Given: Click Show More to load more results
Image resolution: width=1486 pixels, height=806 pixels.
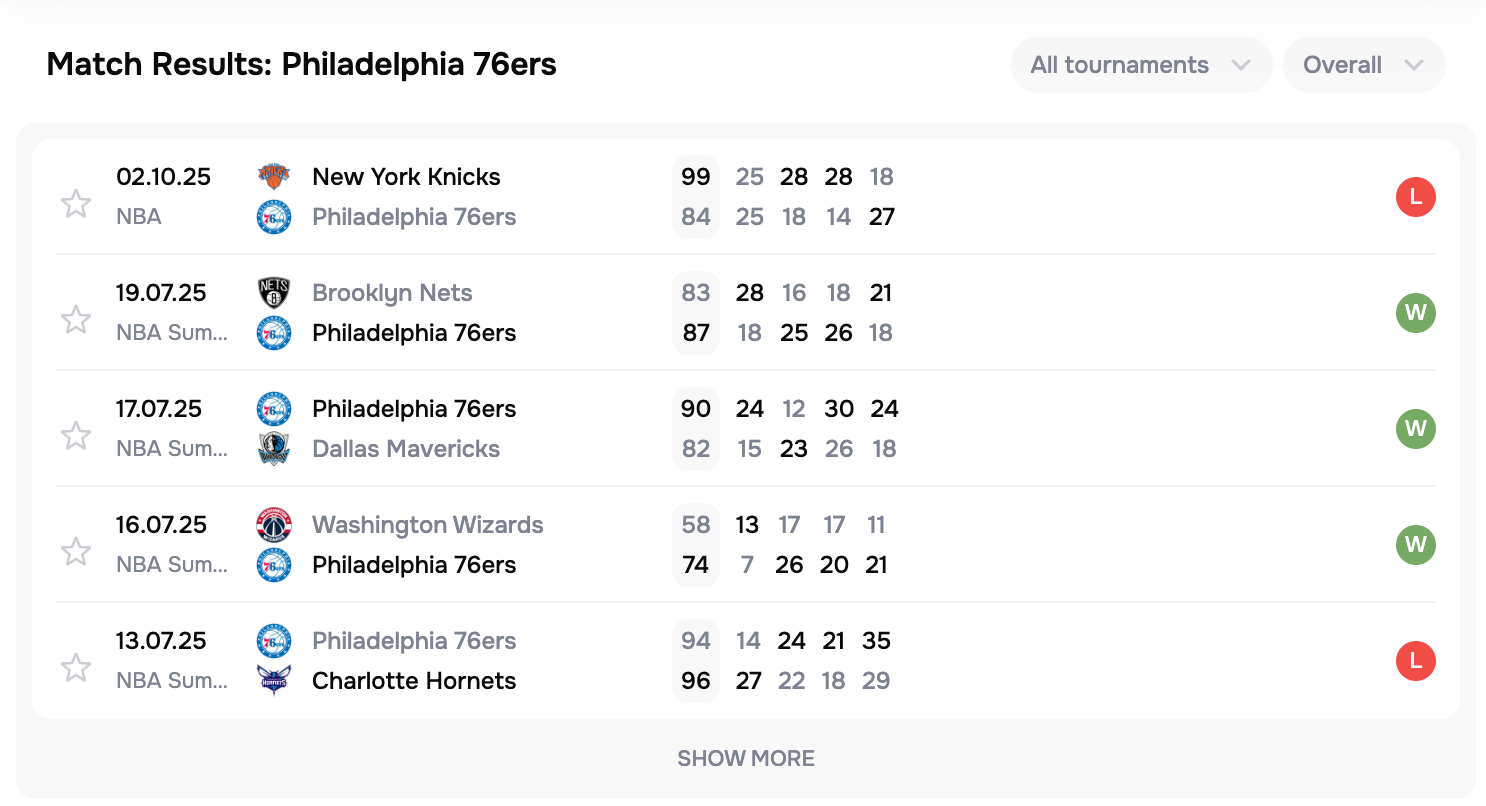Looking at the screenshot, I should (x=746, y=758).
